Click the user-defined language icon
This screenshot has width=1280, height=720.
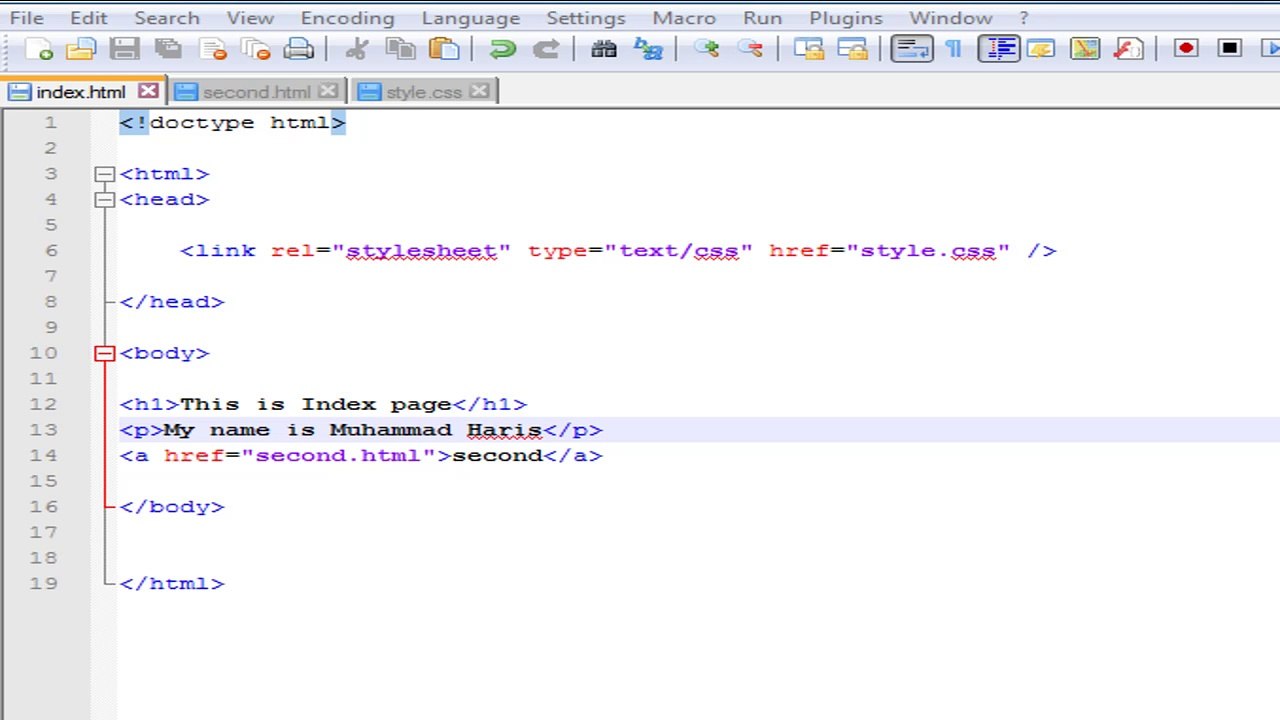[x=1041, y=49]
